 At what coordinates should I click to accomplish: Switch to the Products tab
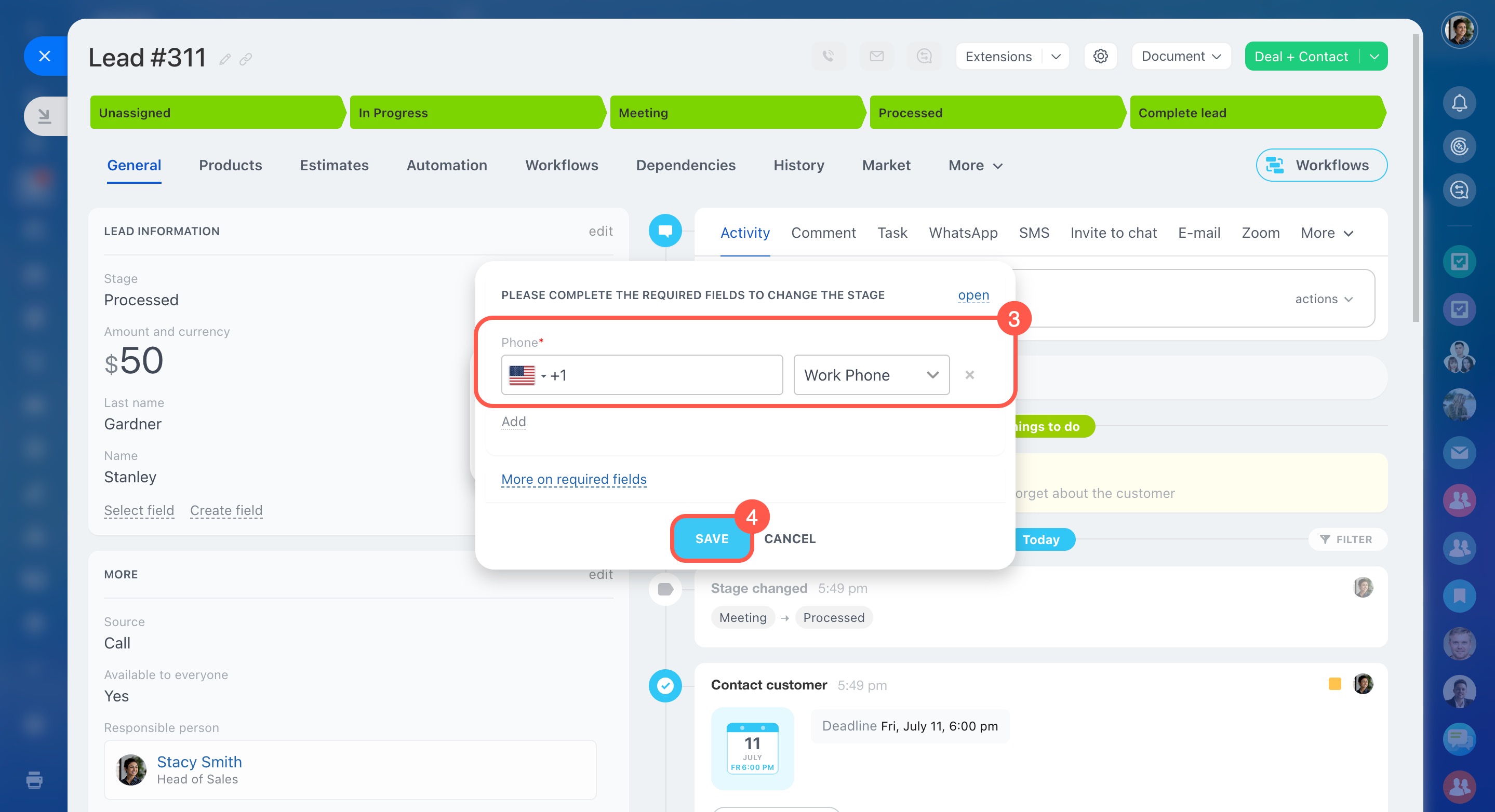(x=230, y=165)
